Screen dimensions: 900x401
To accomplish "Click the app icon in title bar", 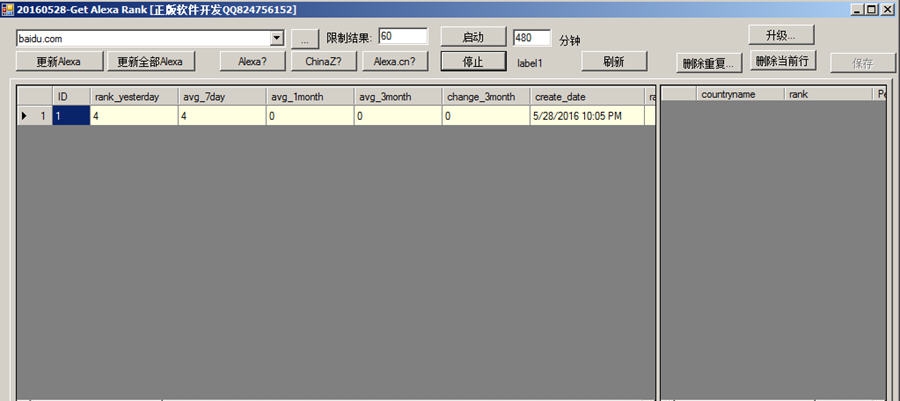I will tap(7, 10).
